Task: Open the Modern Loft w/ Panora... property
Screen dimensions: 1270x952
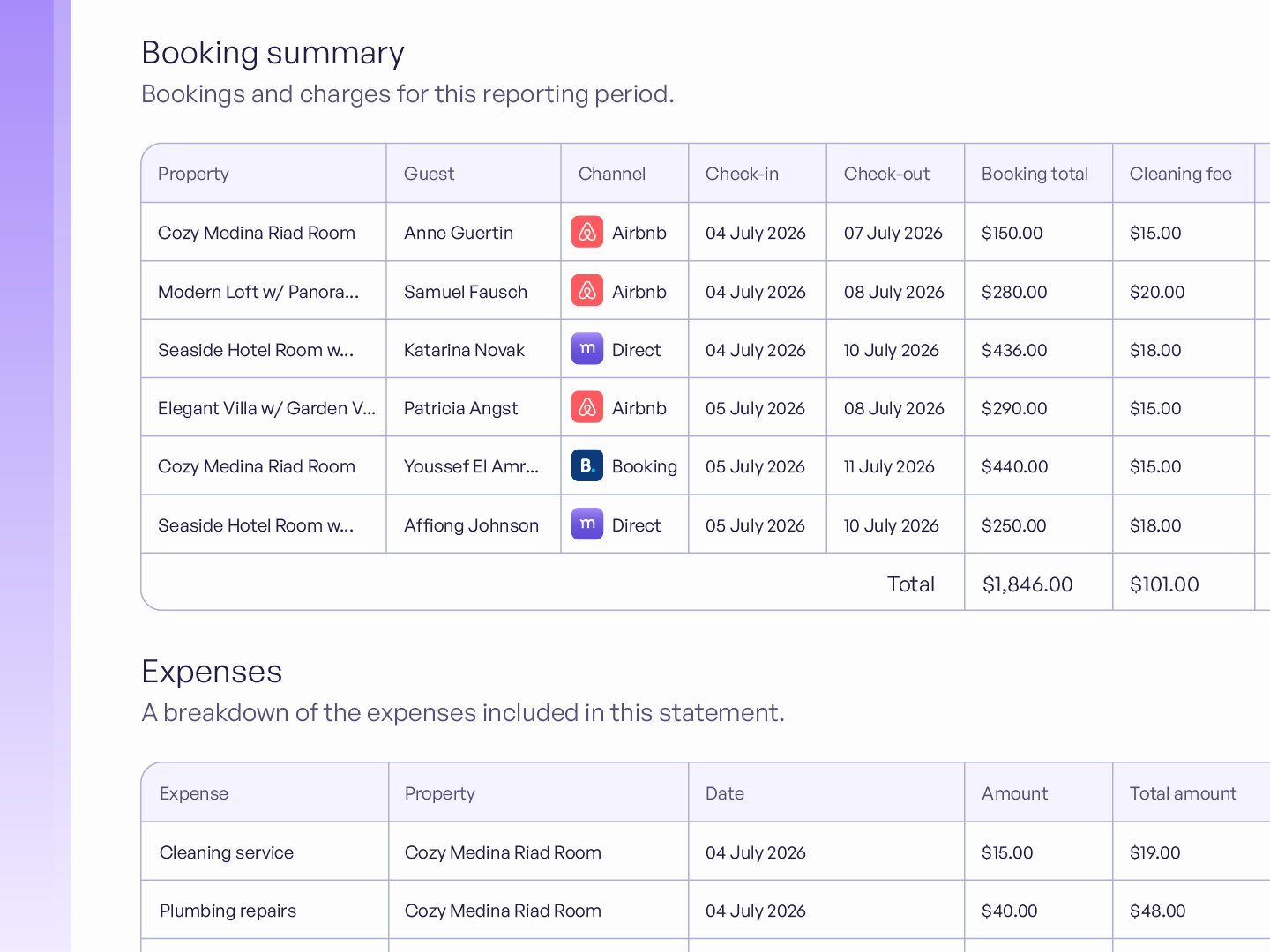Action: (x=258, y=292)
